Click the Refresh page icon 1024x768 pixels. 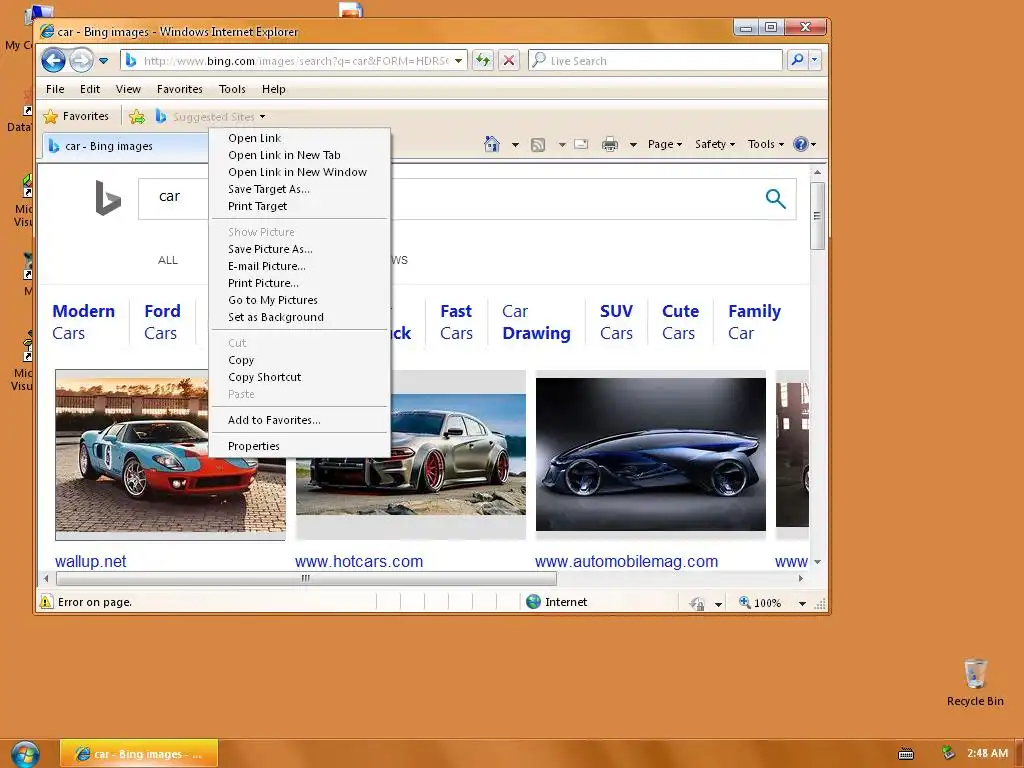(x=483, y=61)
